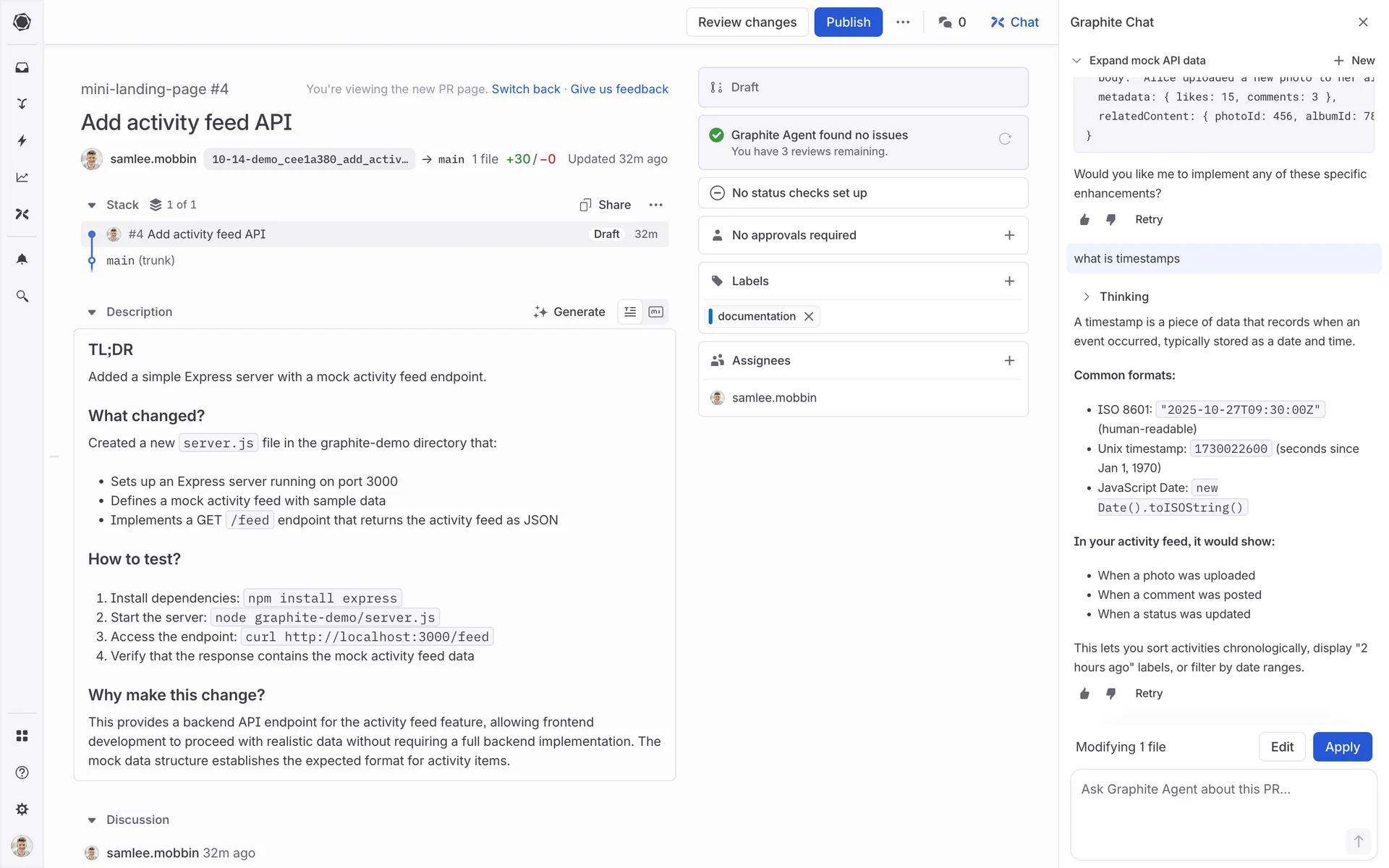Screen dimensions: 1389x868
Task: Click the Generate description sparkle button
Action: 569,312
